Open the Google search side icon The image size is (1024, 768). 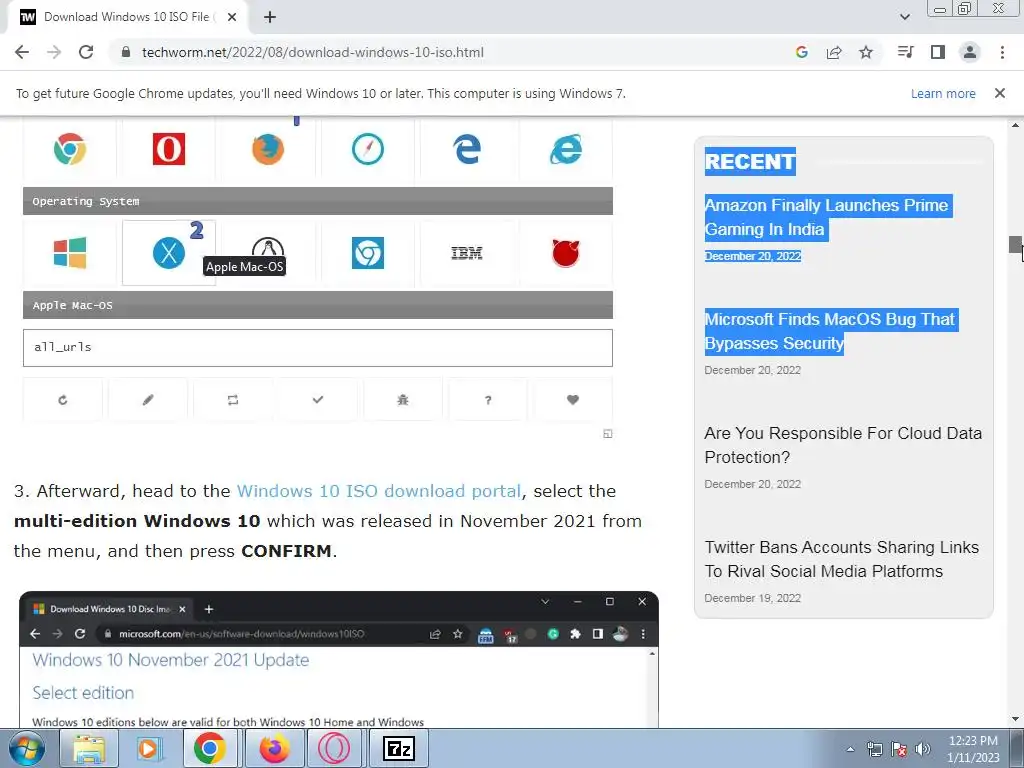[802, 52]
